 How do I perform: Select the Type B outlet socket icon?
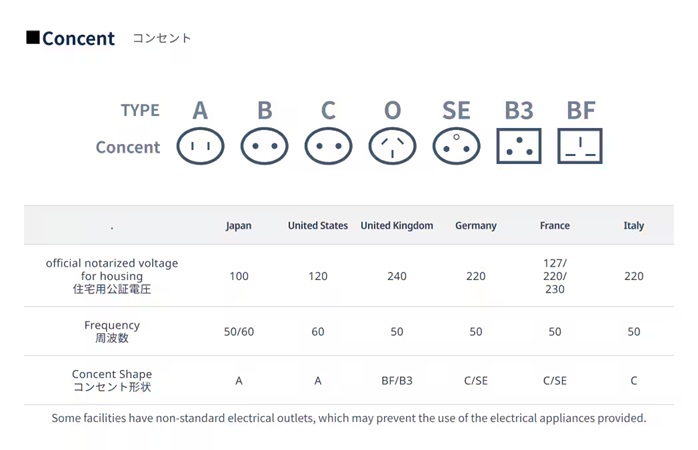[x=264, y=147]
